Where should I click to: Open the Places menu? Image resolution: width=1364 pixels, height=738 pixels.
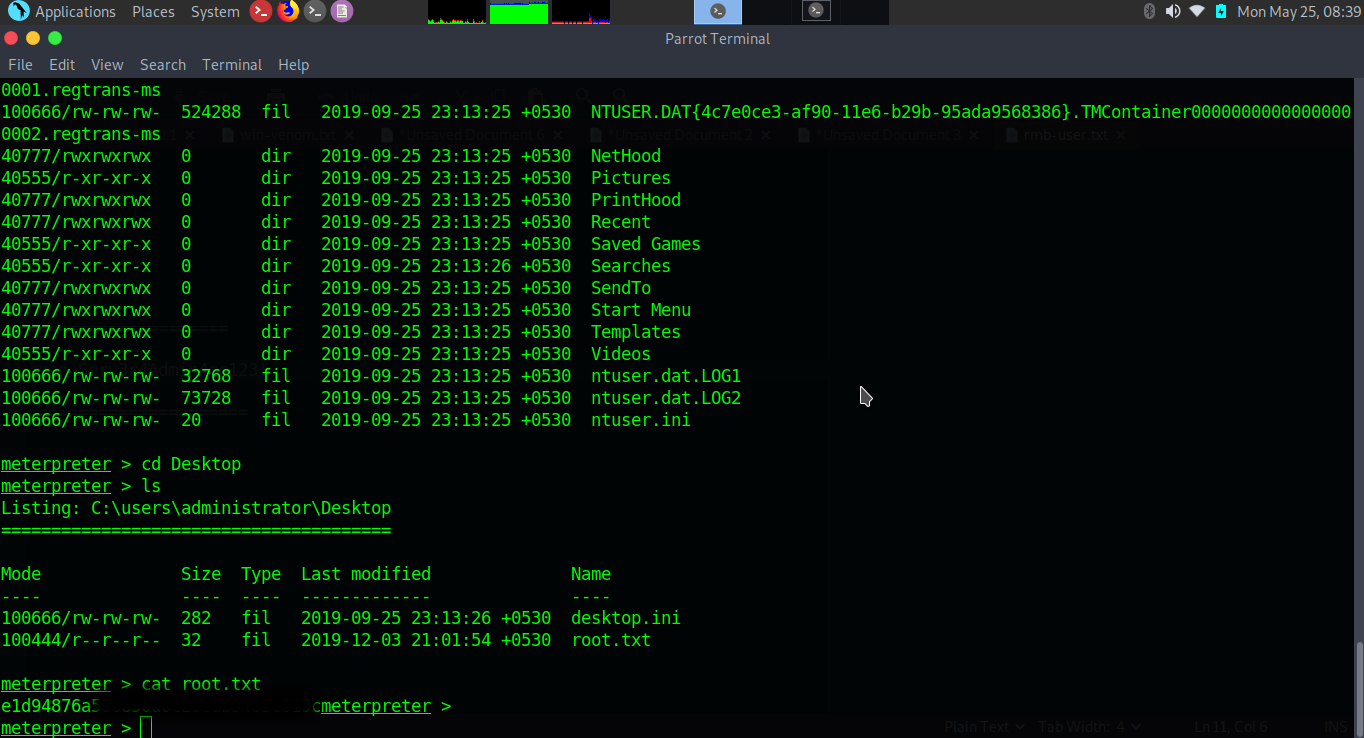[x=152, y=12]
